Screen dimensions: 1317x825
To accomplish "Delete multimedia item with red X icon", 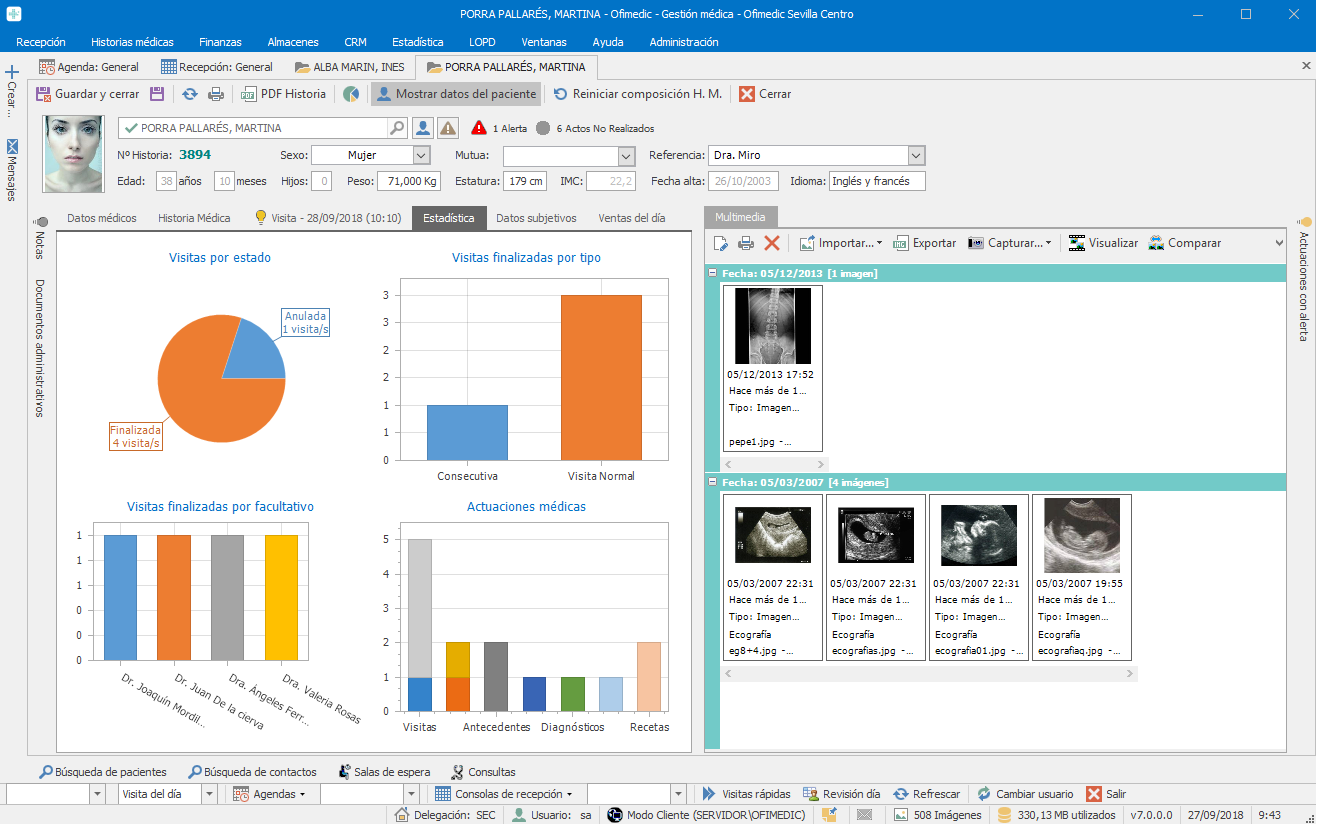I will 772,243.
